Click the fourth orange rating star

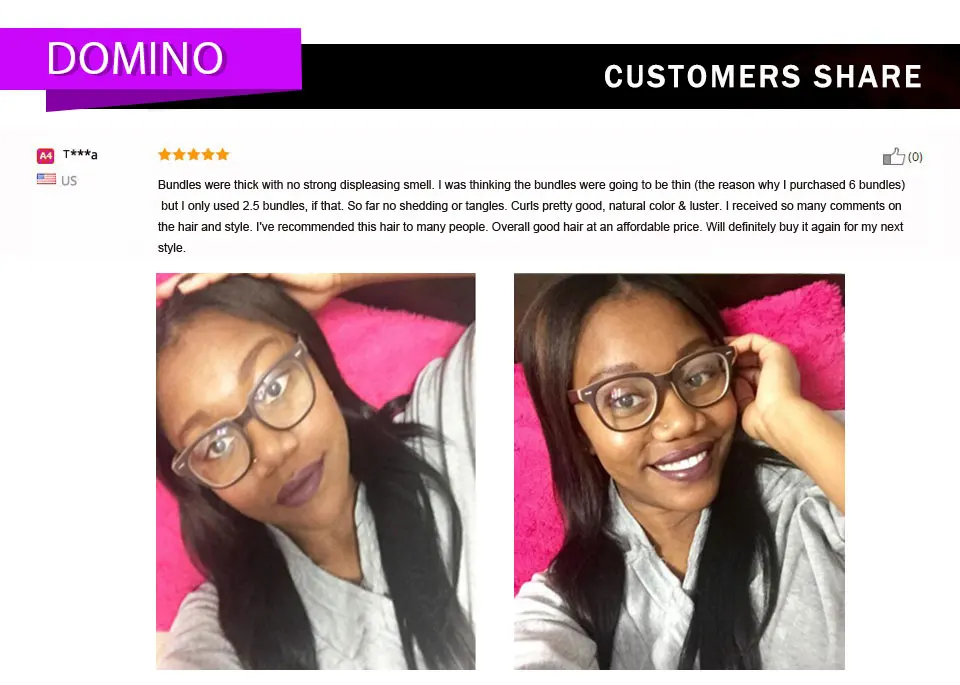208,154
